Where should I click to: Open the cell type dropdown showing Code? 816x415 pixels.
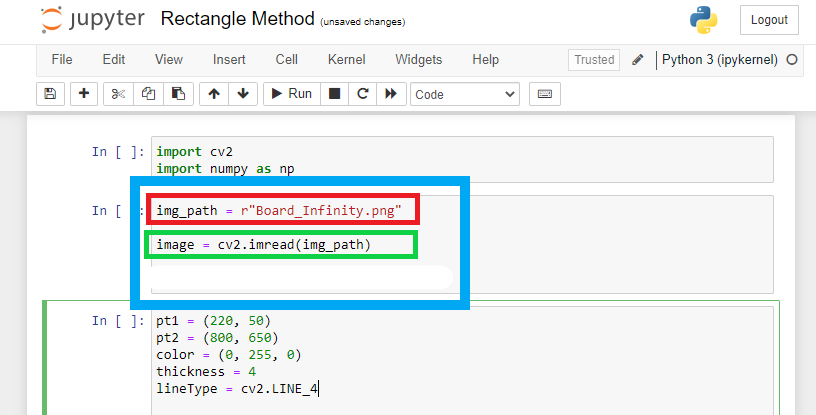pos(465,94)
